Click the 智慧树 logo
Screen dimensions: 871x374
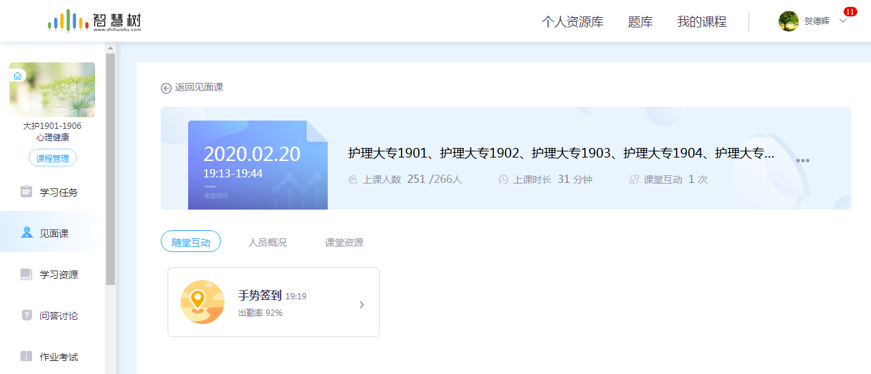(94, 21)
